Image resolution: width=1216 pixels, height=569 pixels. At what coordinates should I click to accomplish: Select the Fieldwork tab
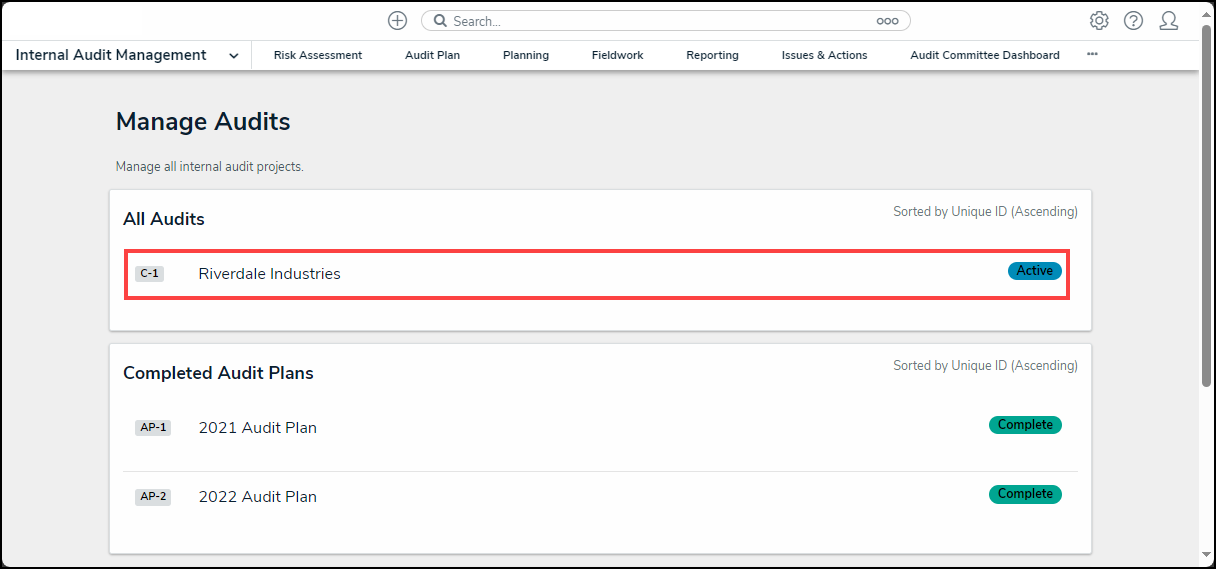coord(617,56)
